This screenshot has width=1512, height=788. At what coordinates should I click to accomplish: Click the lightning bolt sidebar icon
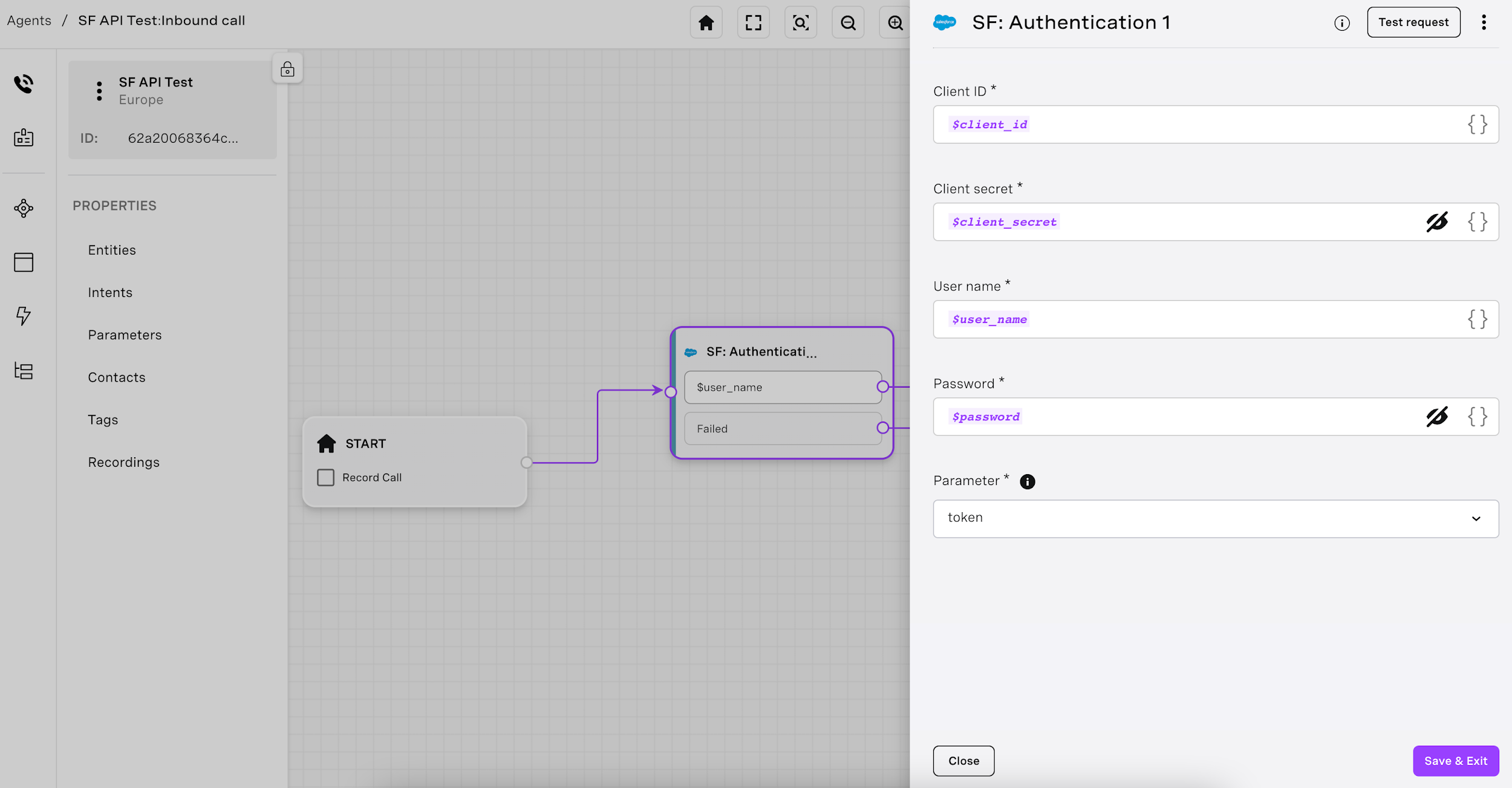pyautogui.click(x=24, y=316)
